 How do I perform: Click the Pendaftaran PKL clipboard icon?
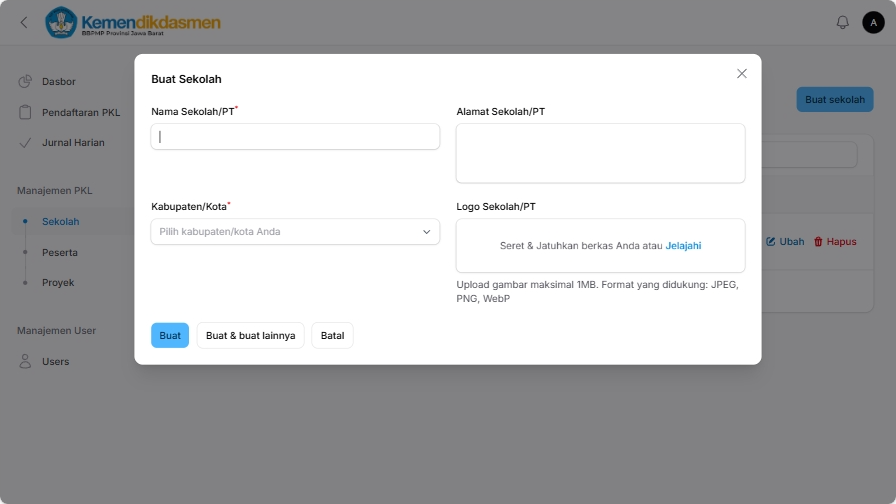click(26, 112)
